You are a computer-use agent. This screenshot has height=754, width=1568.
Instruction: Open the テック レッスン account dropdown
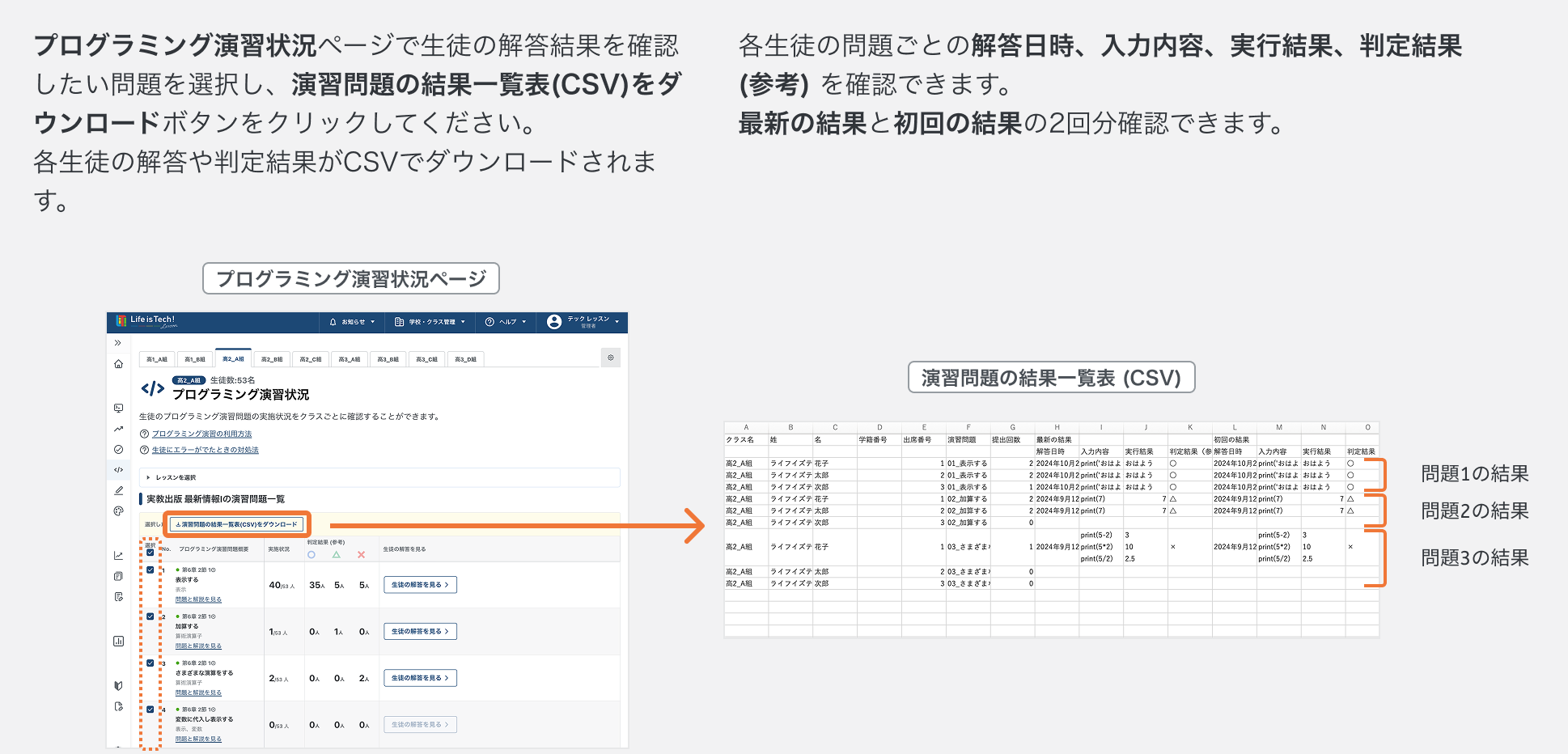(x=583, y=322)
